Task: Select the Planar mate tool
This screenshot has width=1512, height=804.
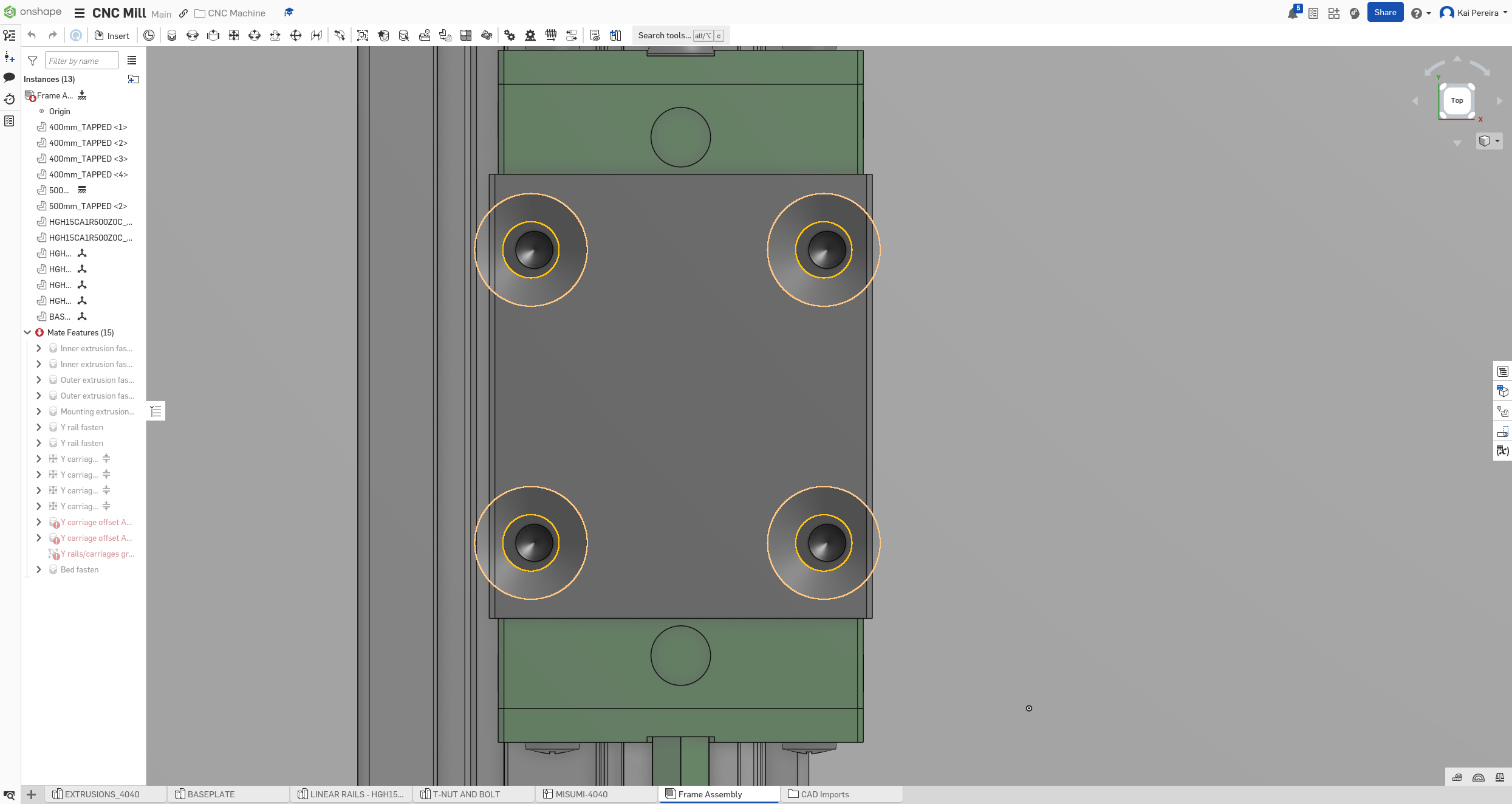Action: tap(234, 35)
